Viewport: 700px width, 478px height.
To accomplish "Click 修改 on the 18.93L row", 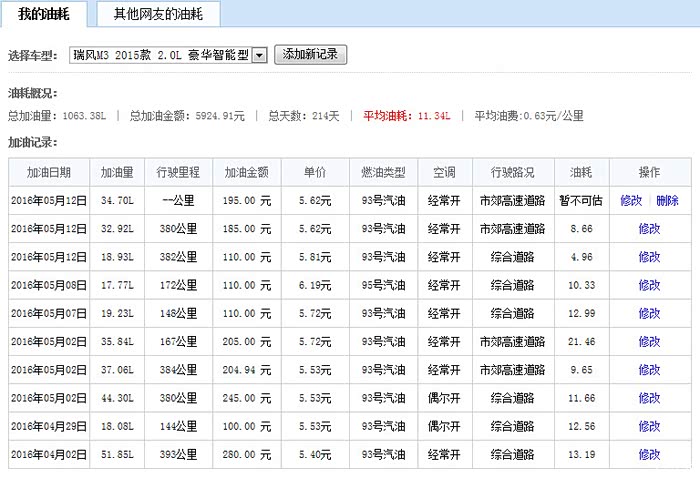I will click(x=649, y=257).
